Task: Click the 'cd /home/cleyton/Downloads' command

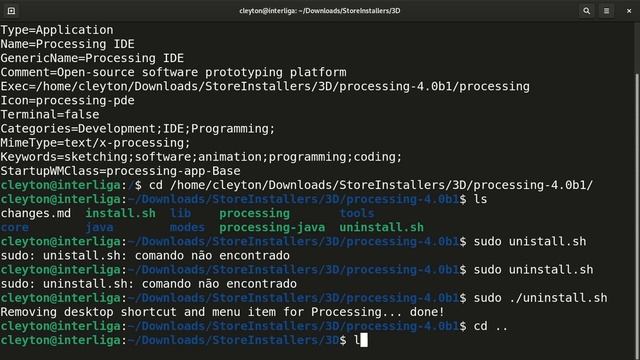Action: point(371,185)
